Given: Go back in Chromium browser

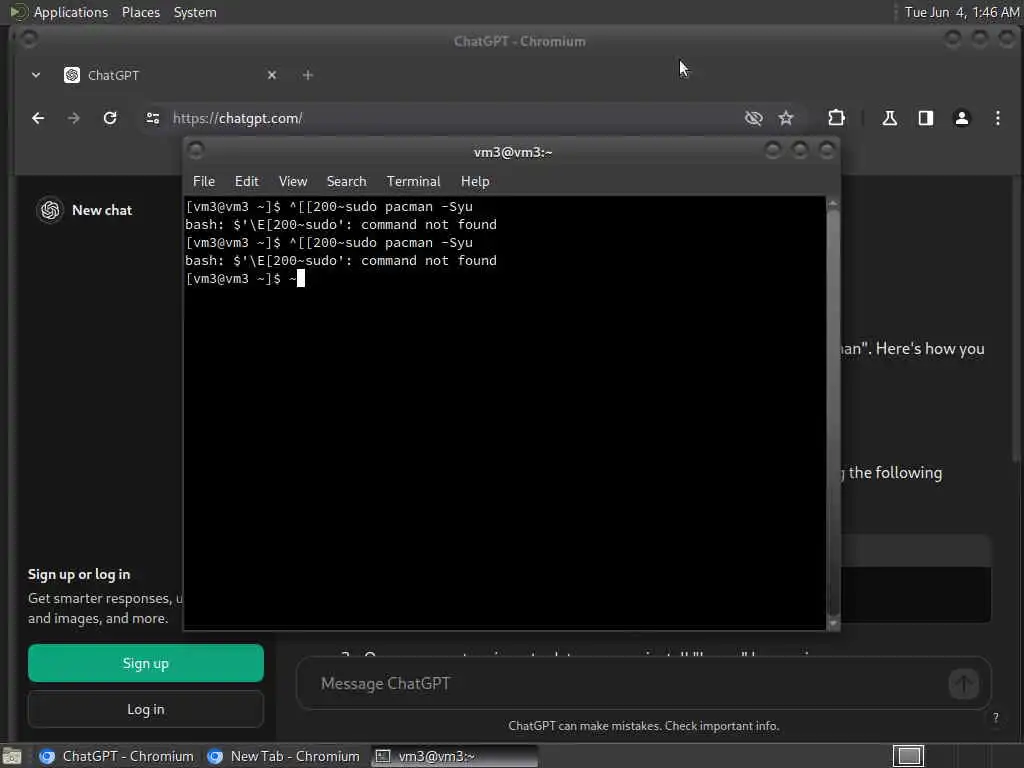Looking at the screenshot, I should (38, 118).
